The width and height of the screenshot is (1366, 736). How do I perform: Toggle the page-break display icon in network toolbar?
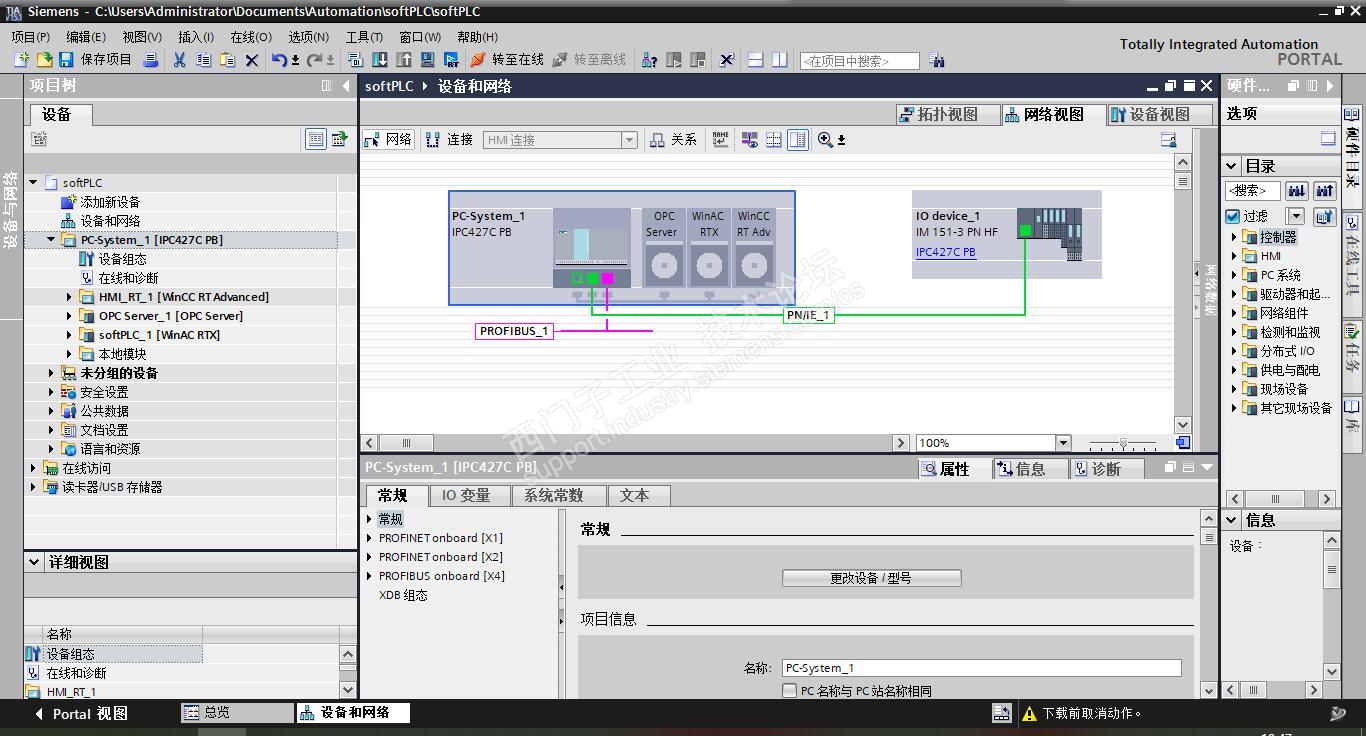coord(773,140)
